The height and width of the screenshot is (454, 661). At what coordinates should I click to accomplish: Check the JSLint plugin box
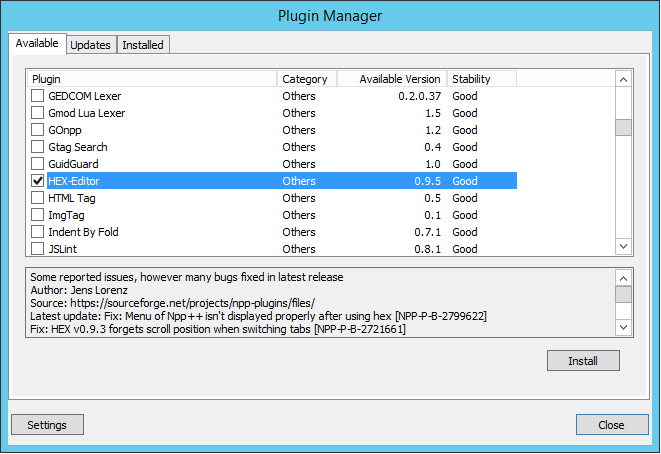point(38,249)
